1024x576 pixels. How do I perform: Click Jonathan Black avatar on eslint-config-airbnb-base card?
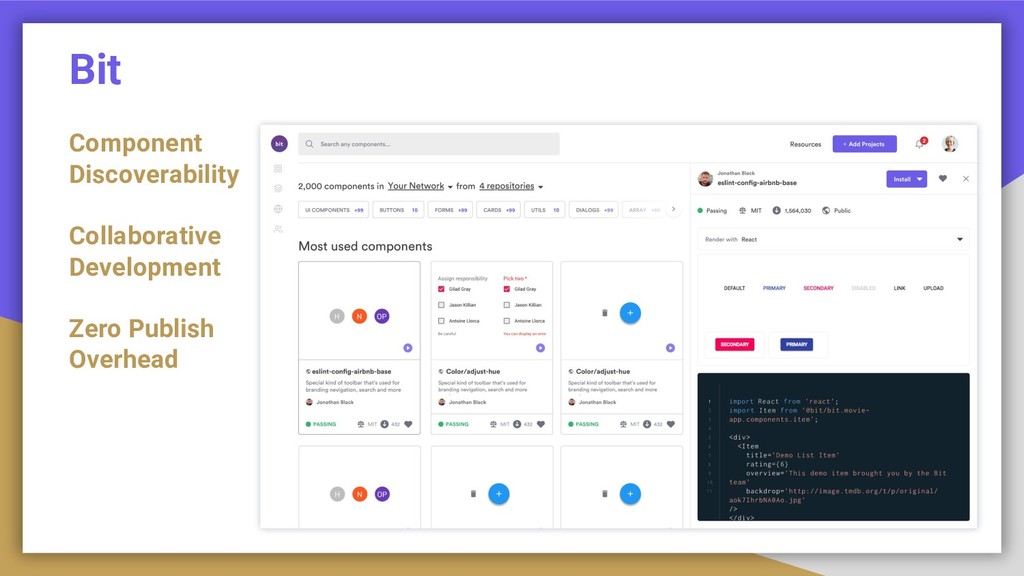(x=310, y=402)
